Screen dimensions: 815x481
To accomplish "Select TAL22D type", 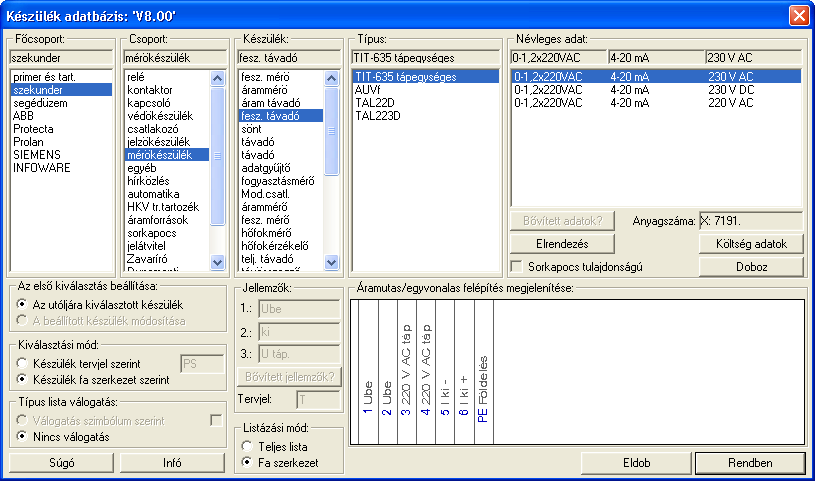I will click(x=426, y=103).
